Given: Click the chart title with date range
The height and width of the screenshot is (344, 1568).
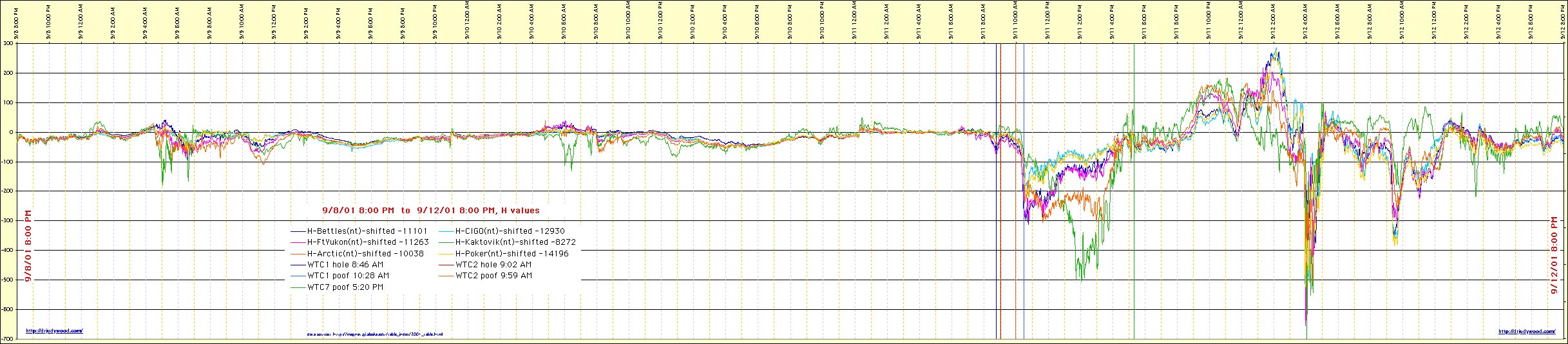Looking at the screenshot, I should click(x=430, y=210).
